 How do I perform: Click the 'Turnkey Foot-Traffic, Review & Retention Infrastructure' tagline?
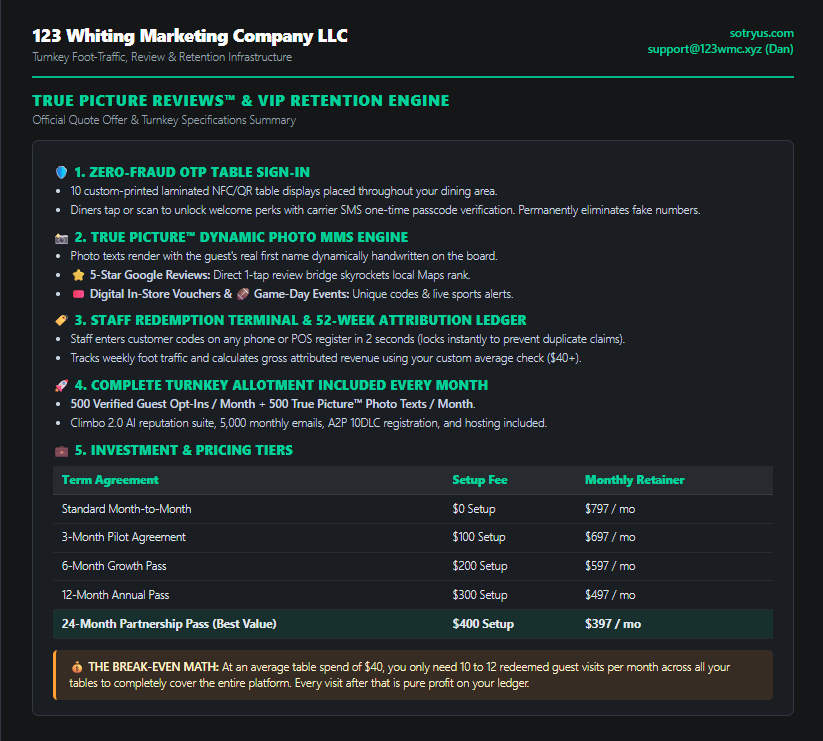pos(162,57)
